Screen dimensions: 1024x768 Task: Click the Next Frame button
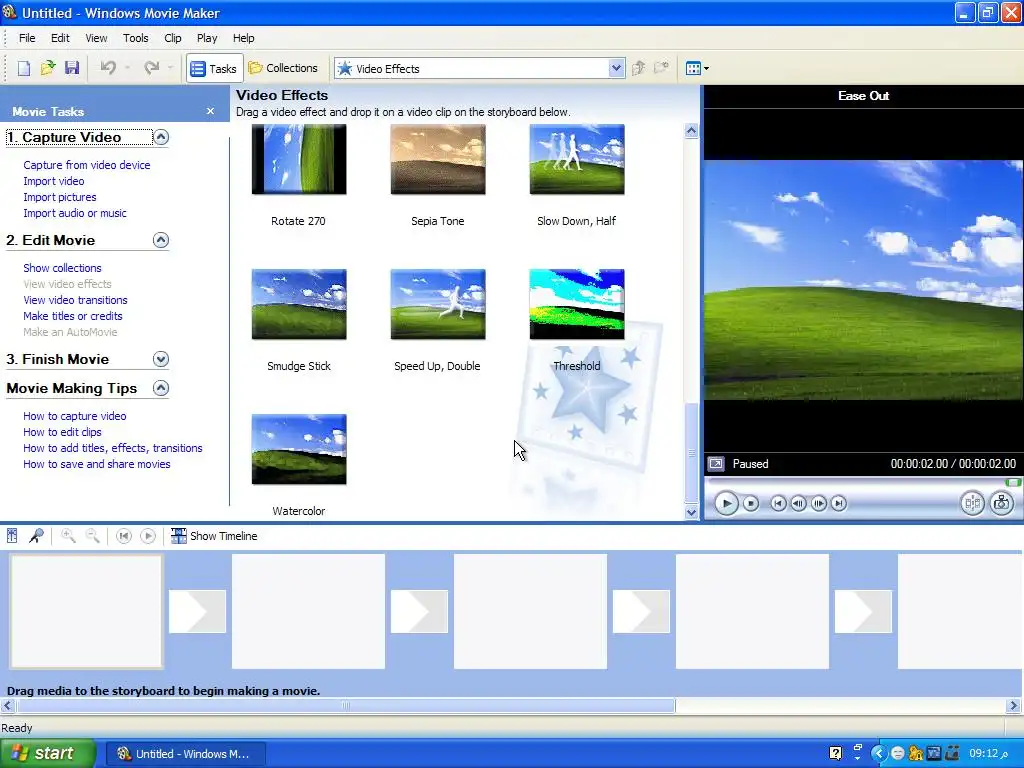(818, 504)
